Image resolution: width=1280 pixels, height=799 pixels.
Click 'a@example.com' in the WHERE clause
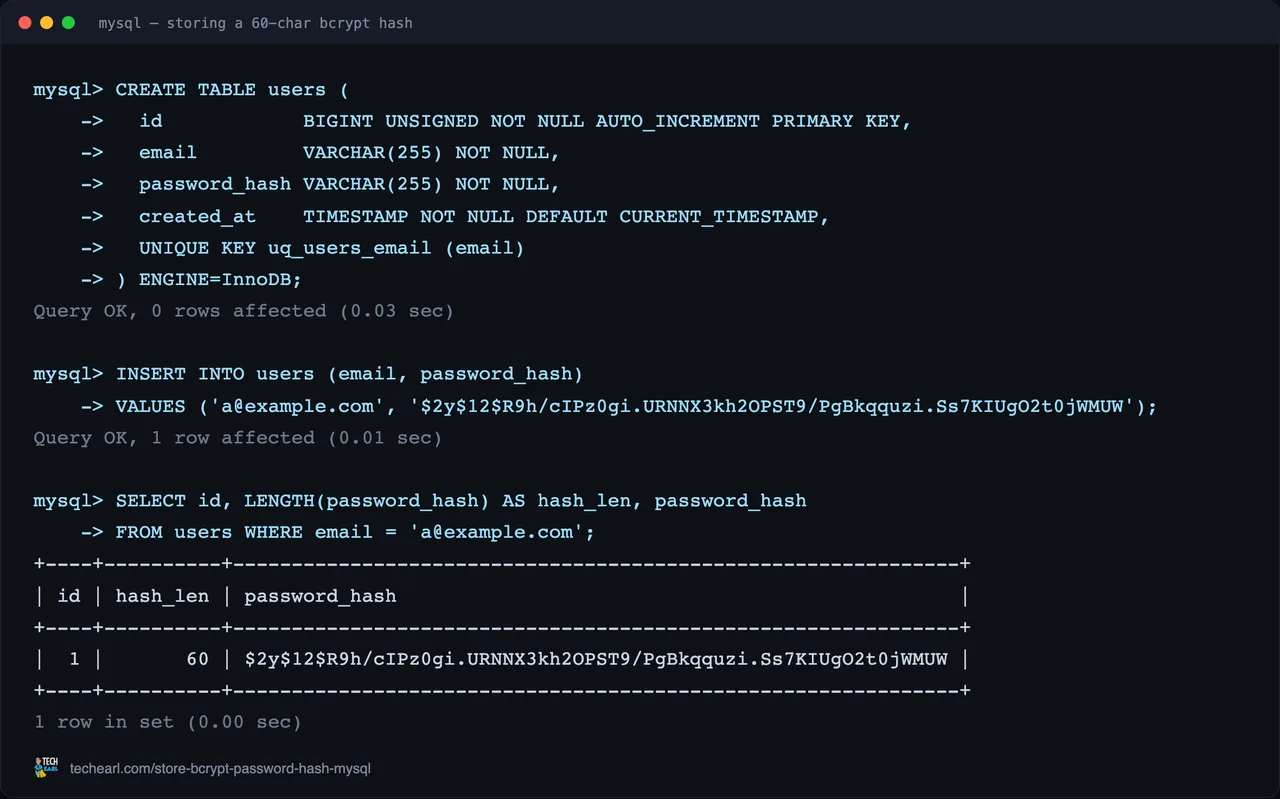[x=496, y=533]
